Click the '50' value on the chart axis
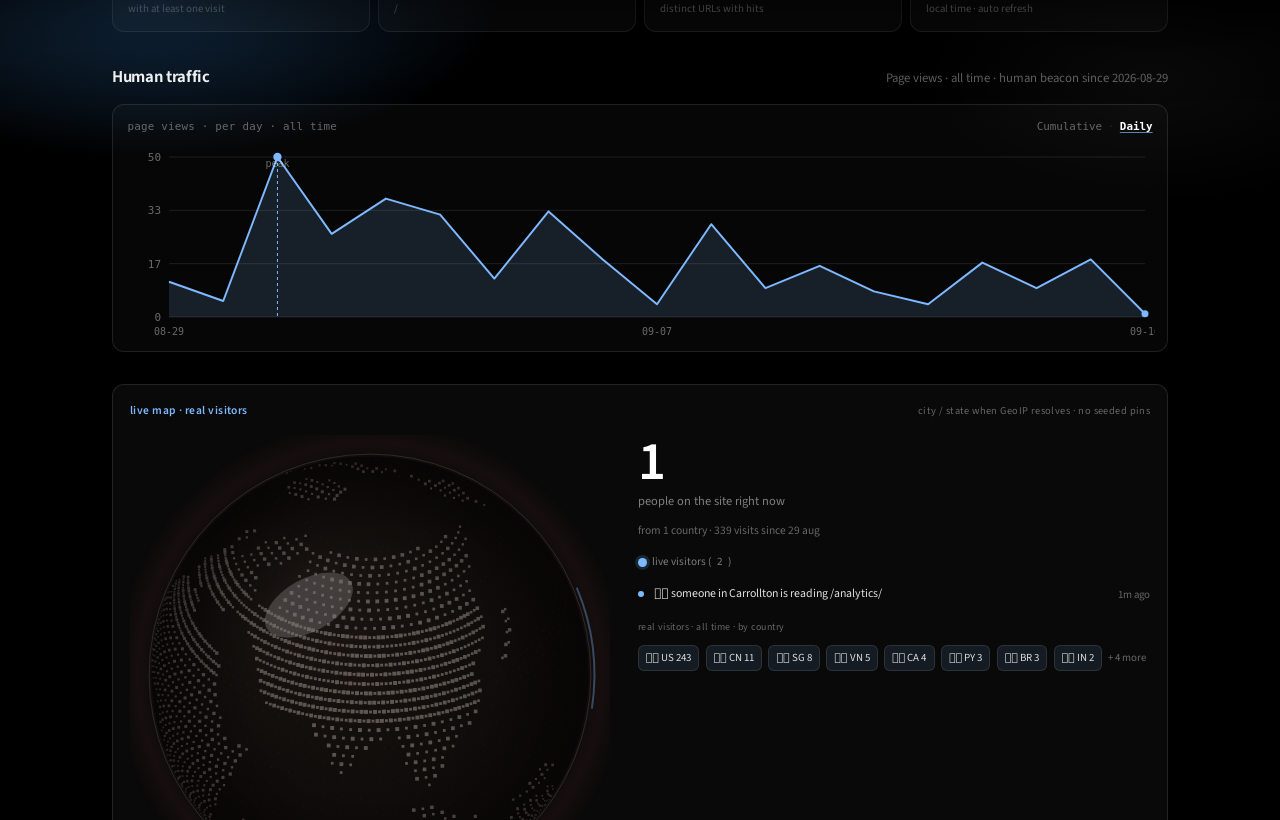The height and width of the screenshot is (820, 1280). tap(154, 157)
